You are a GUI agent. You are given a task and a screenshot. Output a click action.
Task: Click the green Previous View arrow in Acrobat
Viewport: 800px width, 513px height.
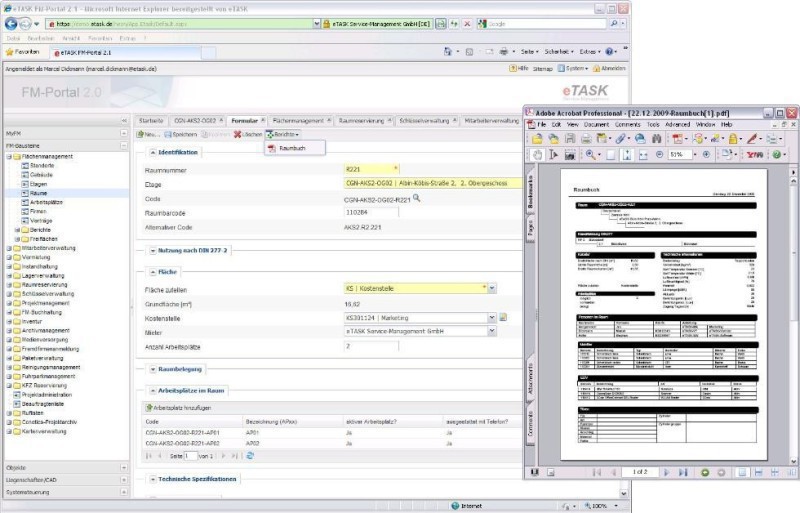[705, 473]
